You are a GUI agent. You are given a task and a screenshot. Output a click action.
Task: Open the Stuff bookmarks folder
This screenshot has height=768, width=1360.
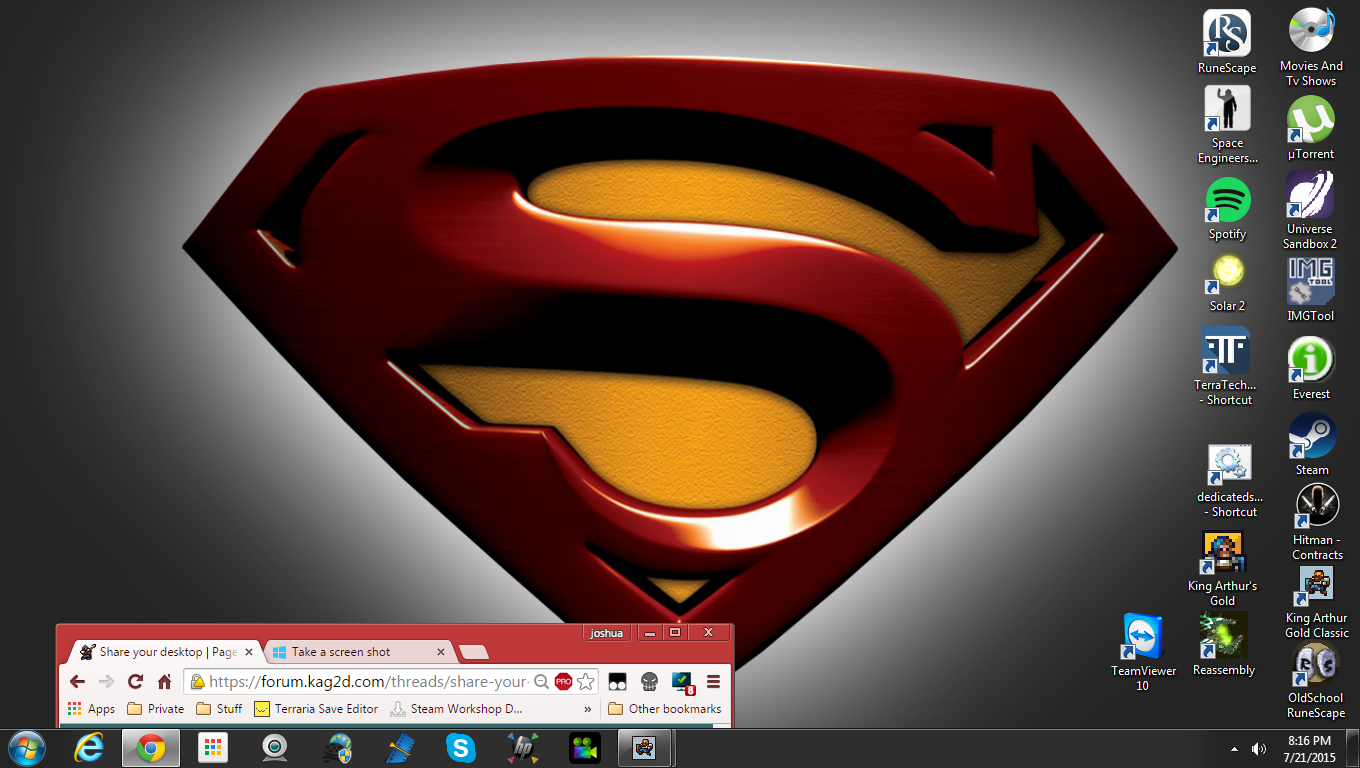[x=219, y=709]
